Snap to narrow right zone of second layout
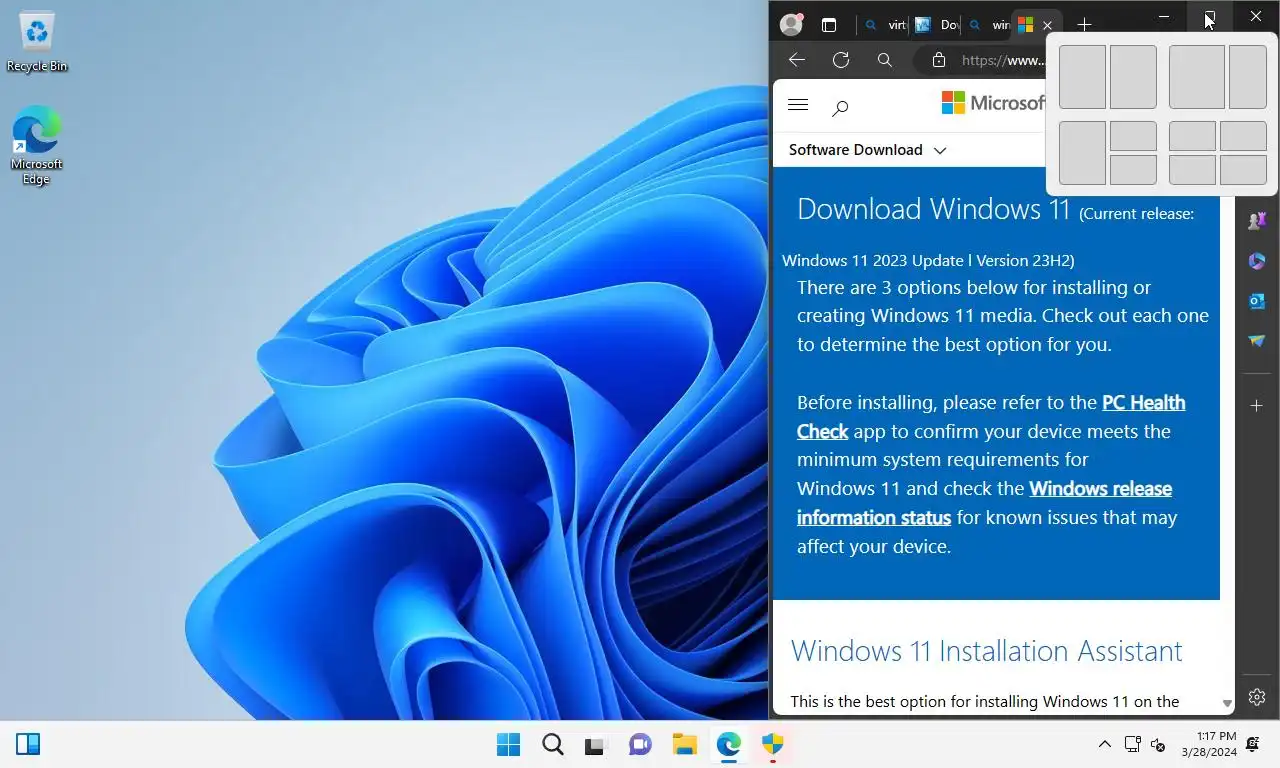This screenshot has height=768, width=1280. [x=1248, y=77]
